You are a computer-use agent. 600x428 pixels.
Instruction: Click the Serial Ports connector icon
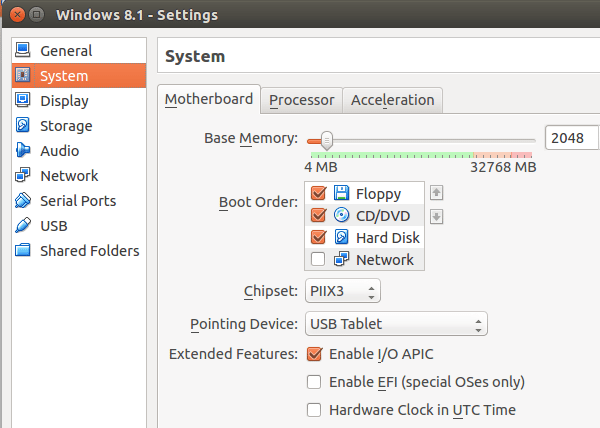click(x=23, y=200)
